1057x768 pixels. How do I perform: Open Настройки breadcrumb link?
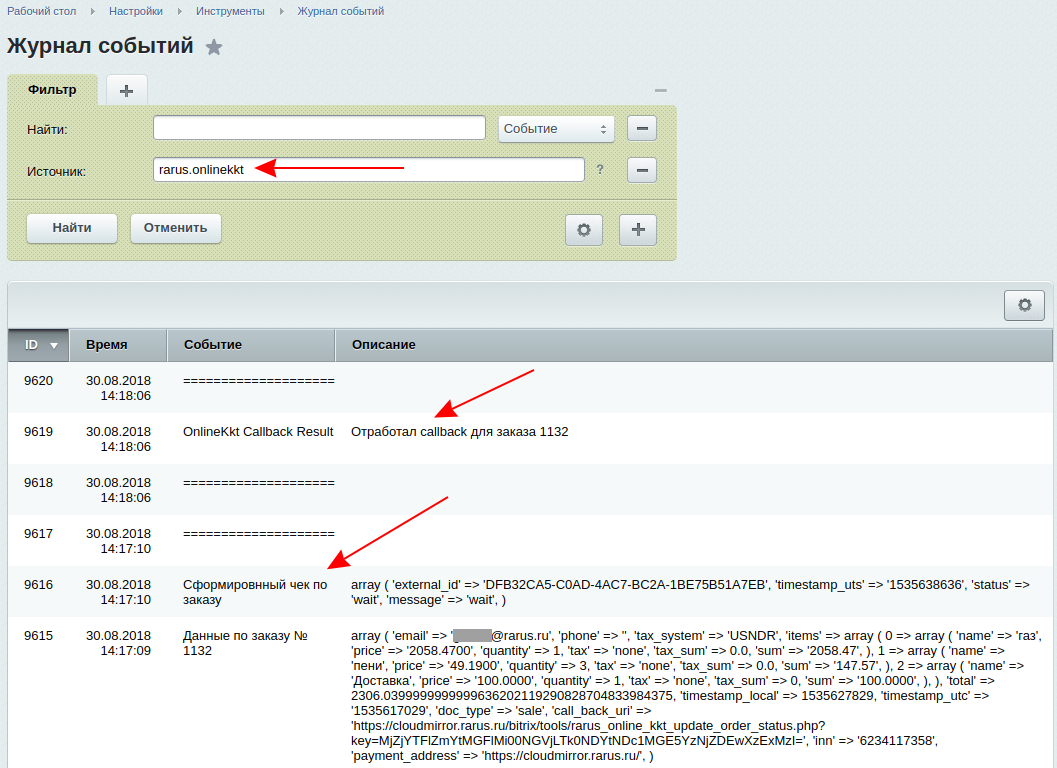(136, 11)
